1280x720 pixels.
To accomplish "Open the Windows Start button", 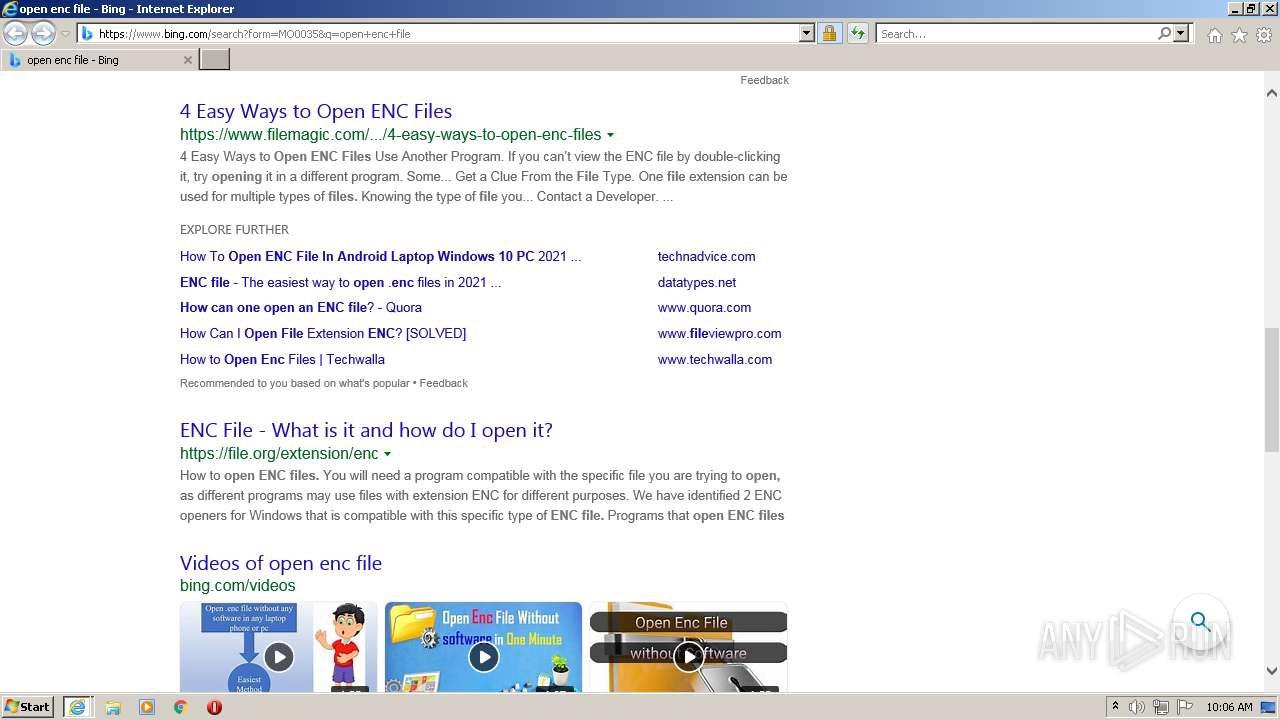I will tap(28, 707).
